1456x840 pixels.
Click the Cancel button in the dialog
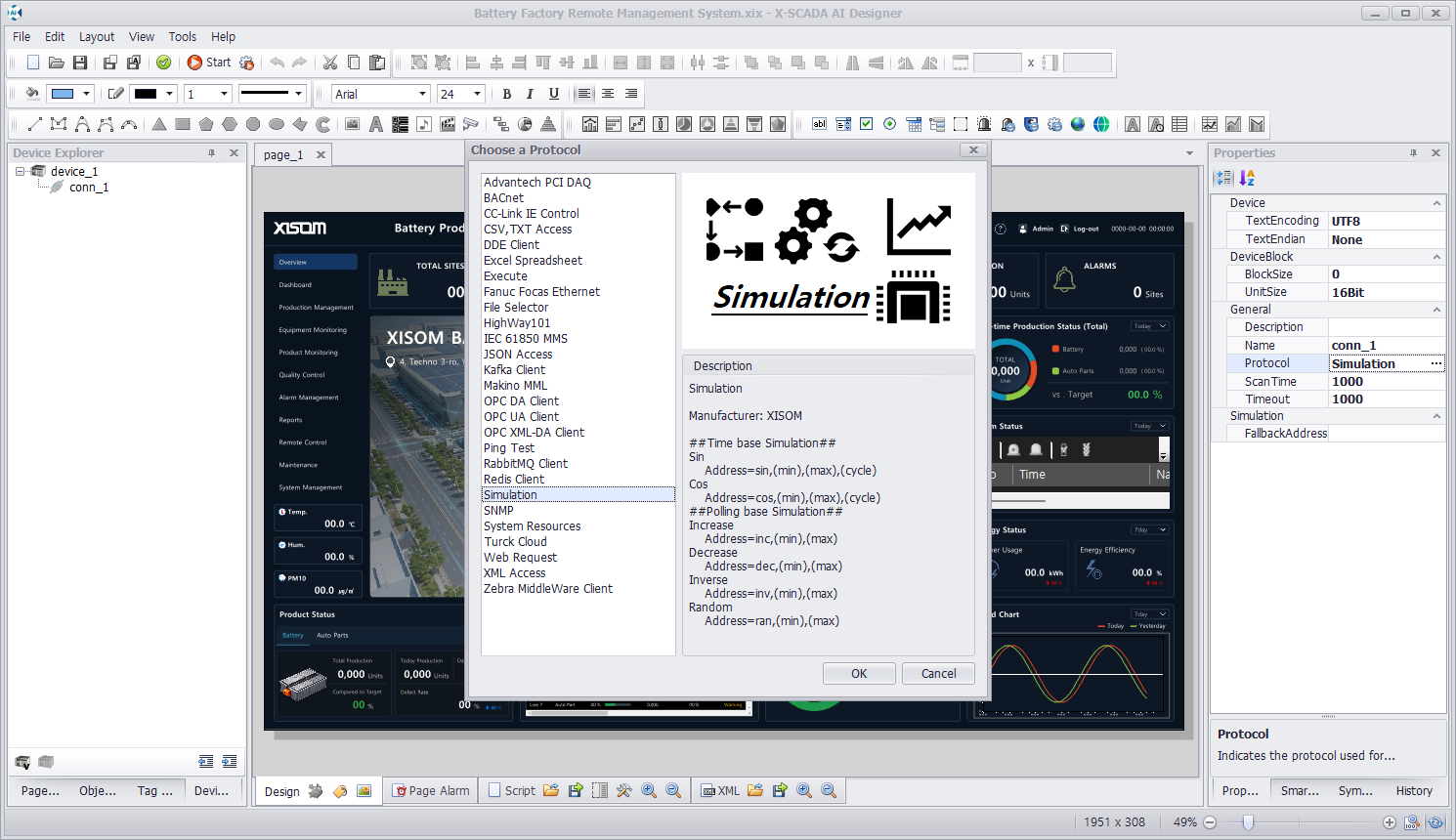point(938,673)
